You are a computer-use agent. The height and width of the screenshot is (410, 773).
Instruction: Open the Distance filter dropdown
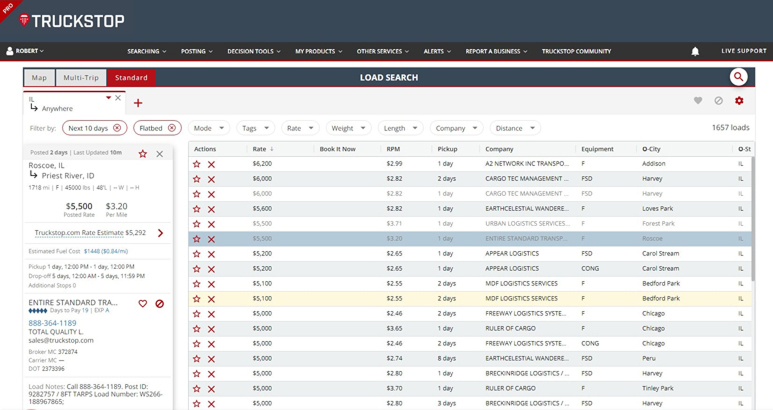pos(515,128)
